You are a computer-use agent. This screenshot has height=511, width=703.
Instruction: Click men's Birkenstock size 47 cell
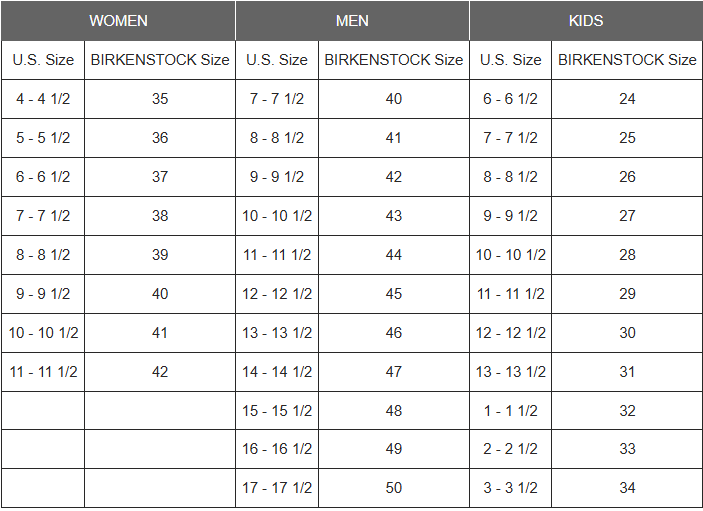click(394, 372)
